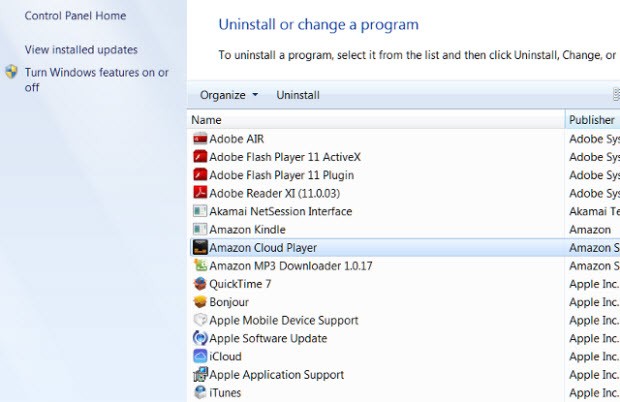Click the Apple Software Update icon
The width and height of the screenshot is (620, 402).
coord(200,338)
